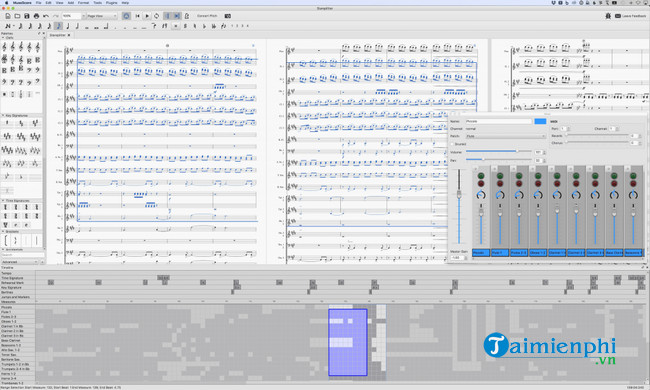Toggle the Concert Pitch button
Viewport: 650px width, 390px height.
pos(207,16)
